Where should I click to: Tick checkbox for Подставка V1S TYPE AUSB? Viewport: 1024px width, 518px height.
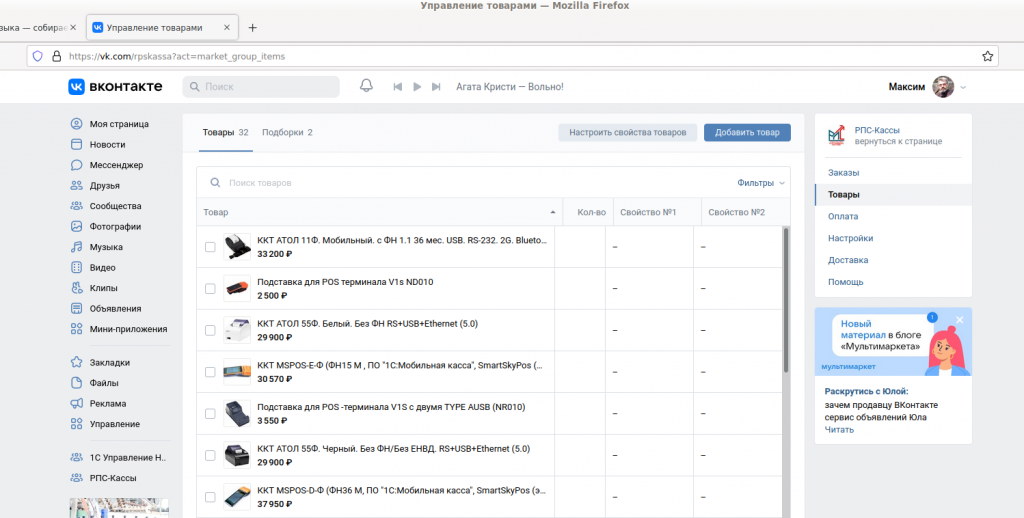(210, 413)
